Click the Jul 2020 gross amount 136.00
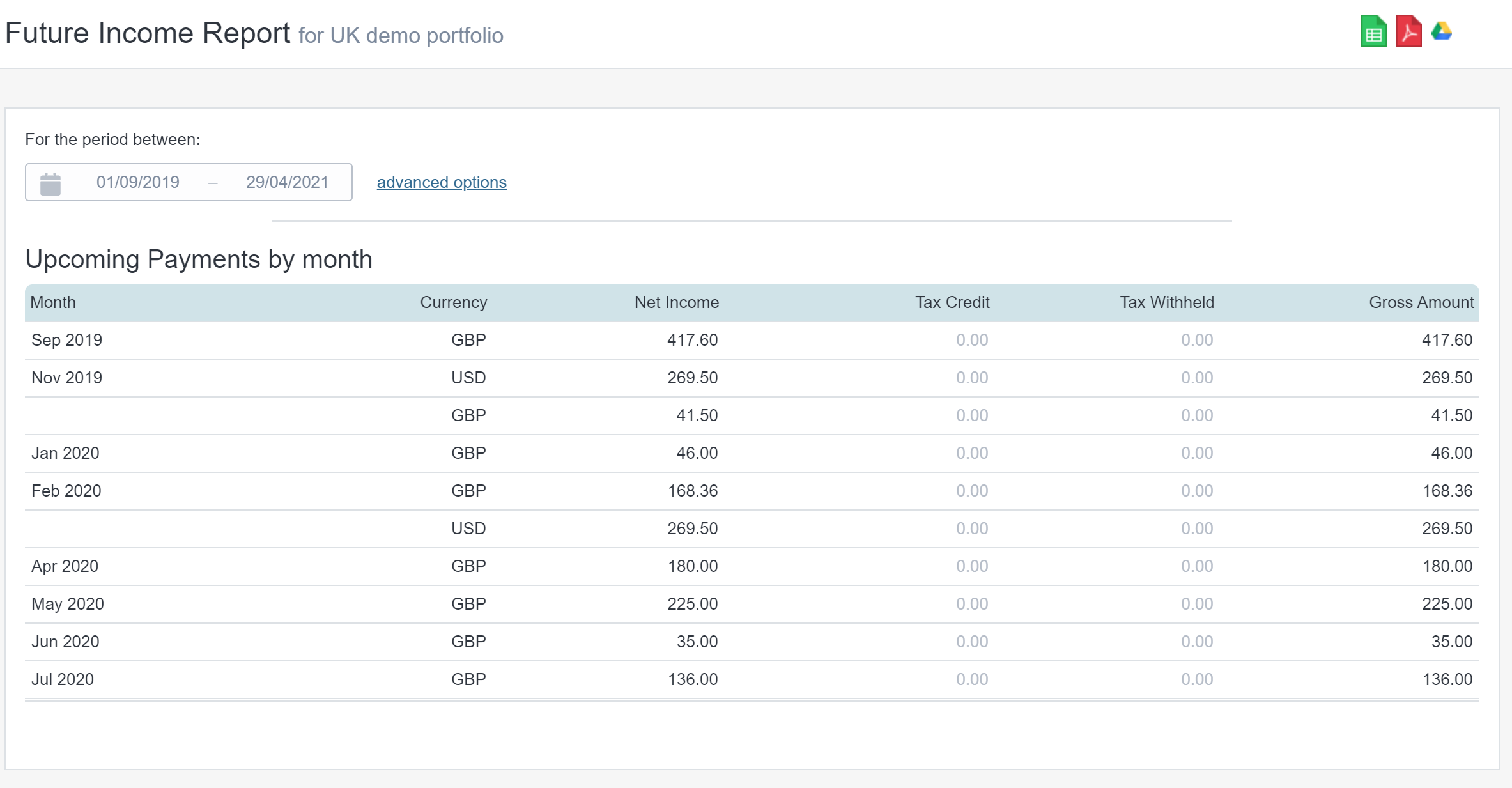The width and height of the screenshot is (1512, 788). click(1448, 679)
